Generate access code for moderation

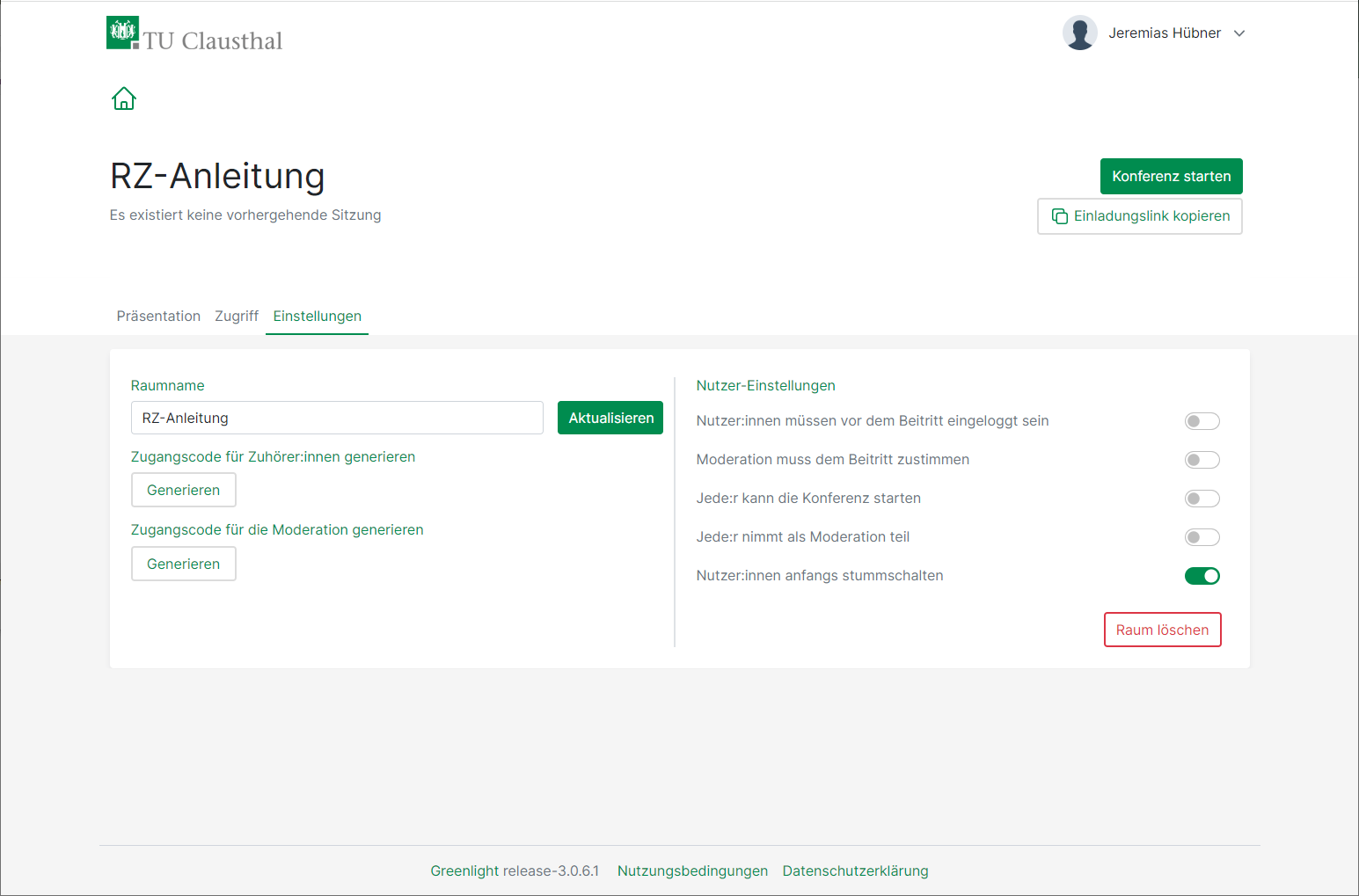tap(184, 564)
